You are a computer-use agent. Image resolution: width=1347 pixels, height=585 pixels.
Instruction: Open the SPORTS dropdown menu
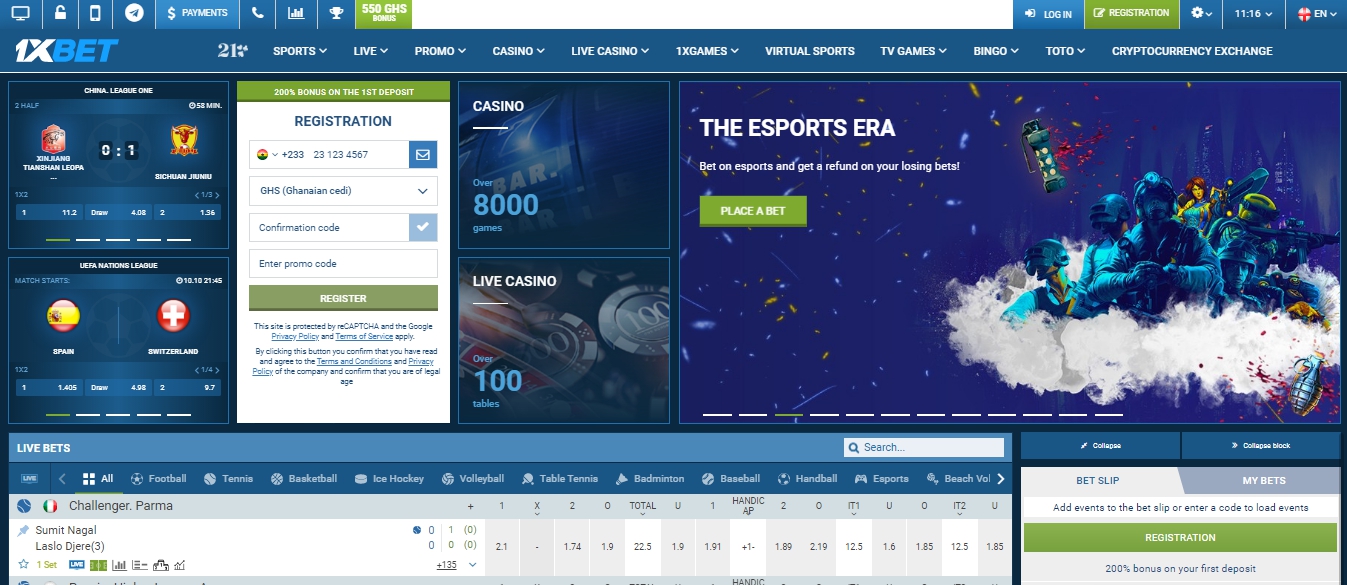click(x=300, y=51)
